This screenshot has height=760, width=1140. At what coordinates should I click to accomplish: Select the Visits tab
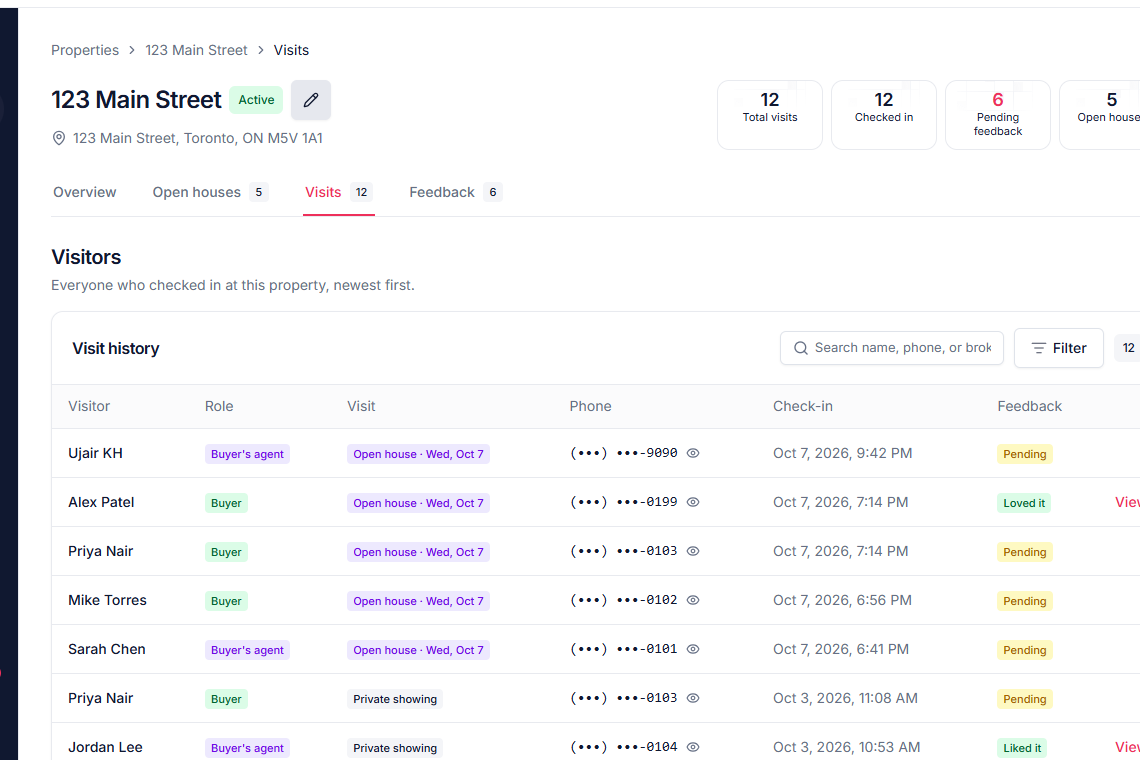[338, 192]
